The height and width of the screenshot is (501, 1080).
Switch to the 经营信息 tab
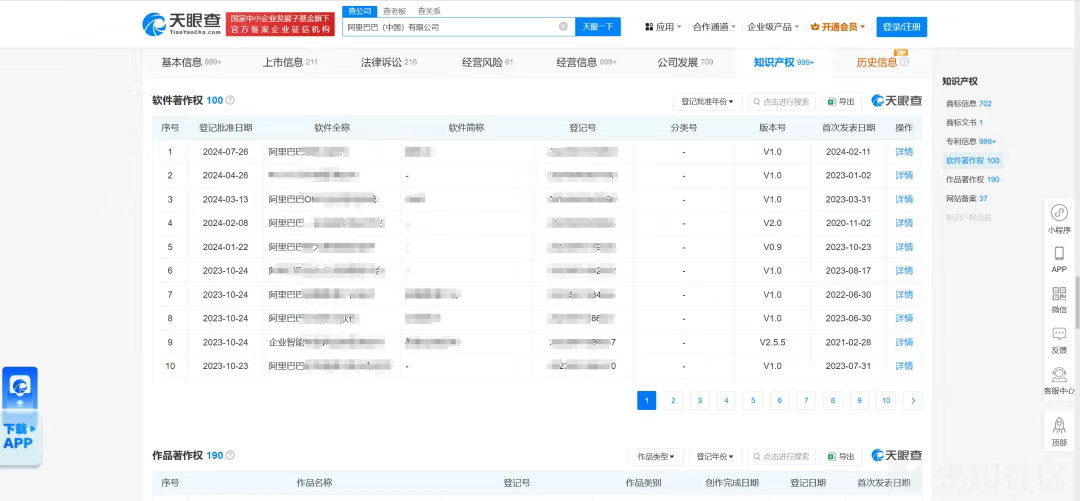[586, 62]
